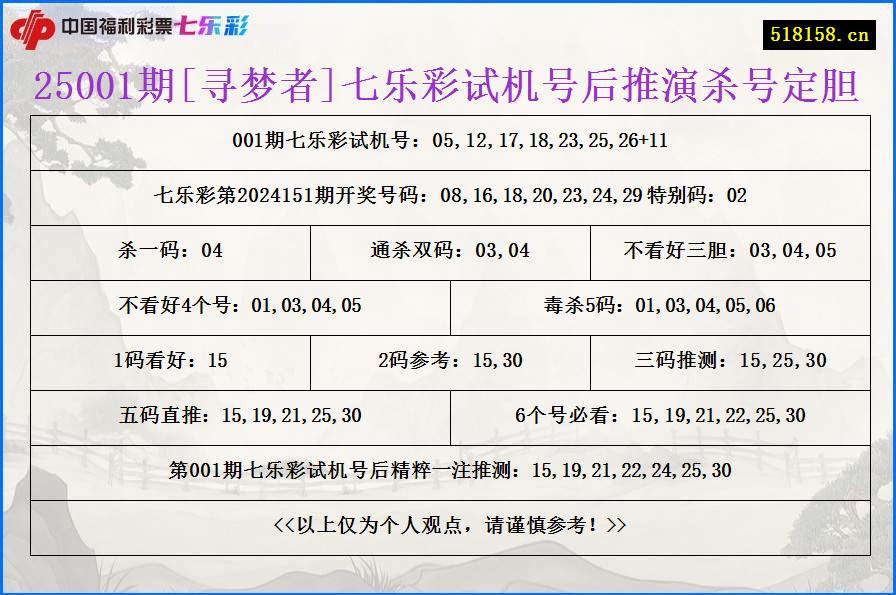The width and height of the screenshot is (896, 595).
Task: Select the 通杀双码：03,04 cell
Action: click(x=448, y=252)
